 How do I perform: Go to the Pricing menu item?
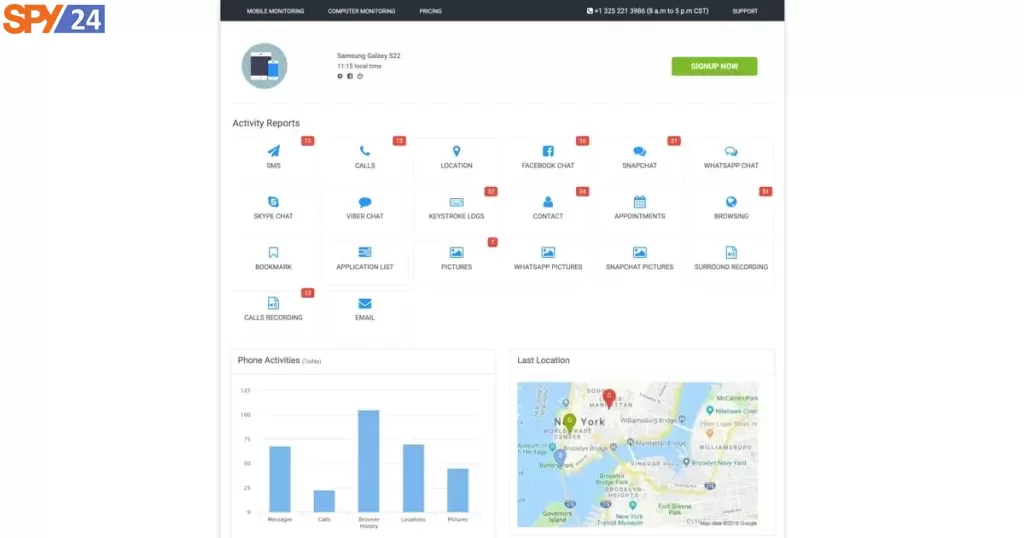pyautogui.click(x=430, y=11)
